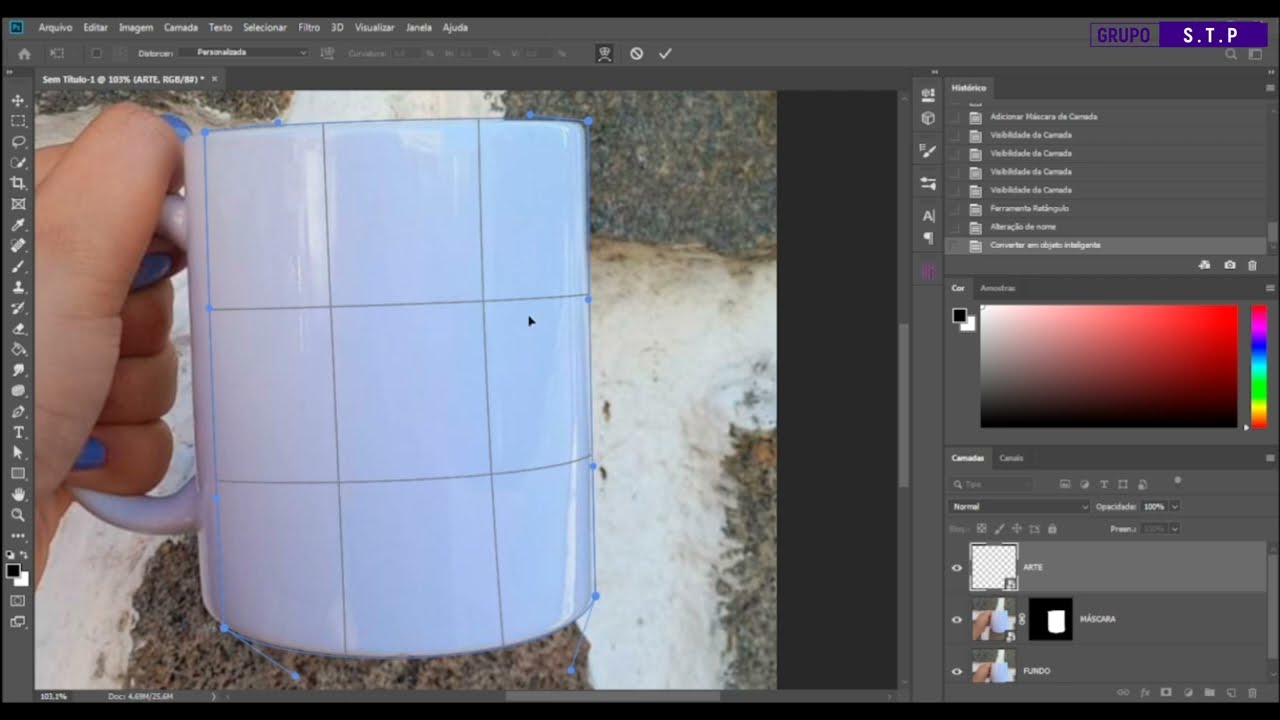
Task: Open the Histórico panel flyout menu
Action: click(1270, 88)
